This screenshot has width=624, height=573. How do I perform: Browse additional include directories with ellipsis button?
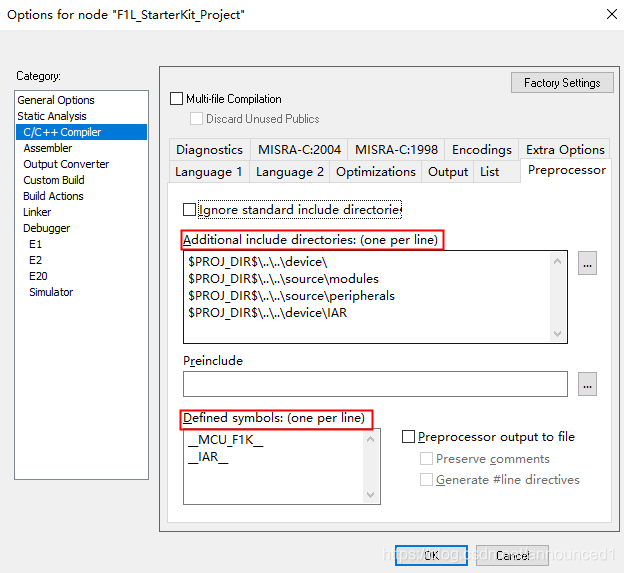pos(587,263)
